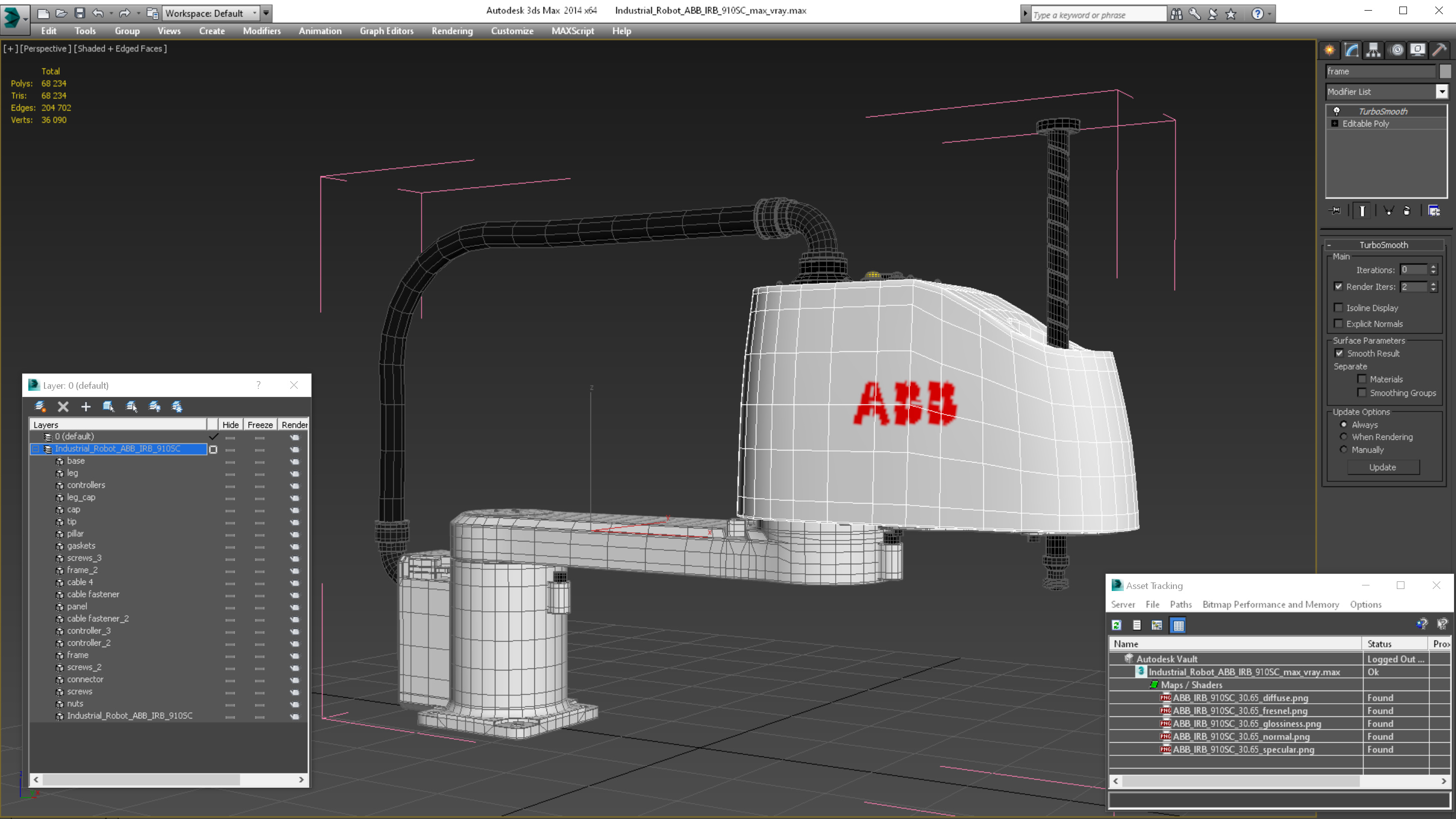
Task: Open the Graph Editors menu
Action: (x=387, y=31)
